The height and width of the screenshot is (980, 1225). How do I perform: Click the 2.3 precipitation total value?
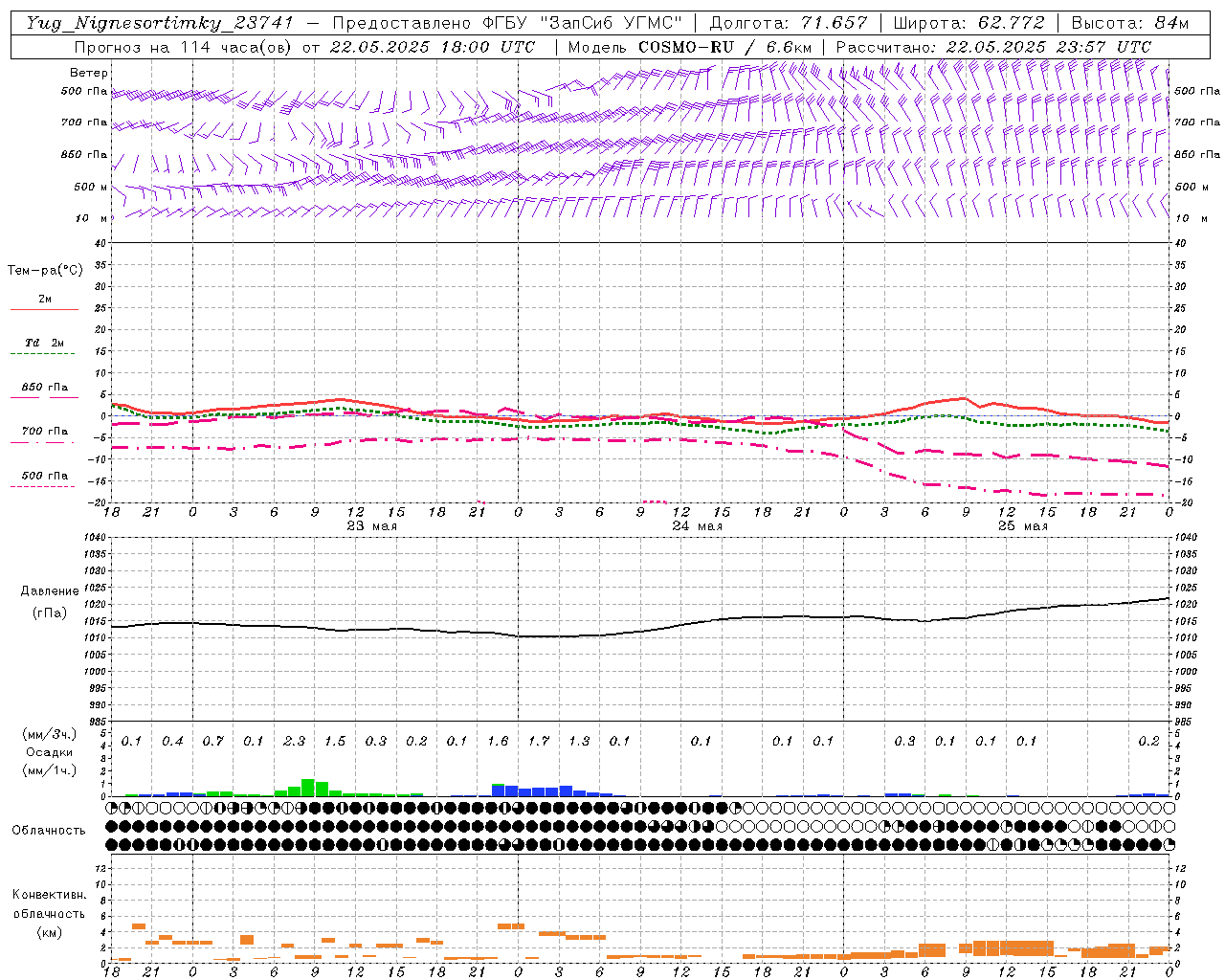tap(295, 742)
